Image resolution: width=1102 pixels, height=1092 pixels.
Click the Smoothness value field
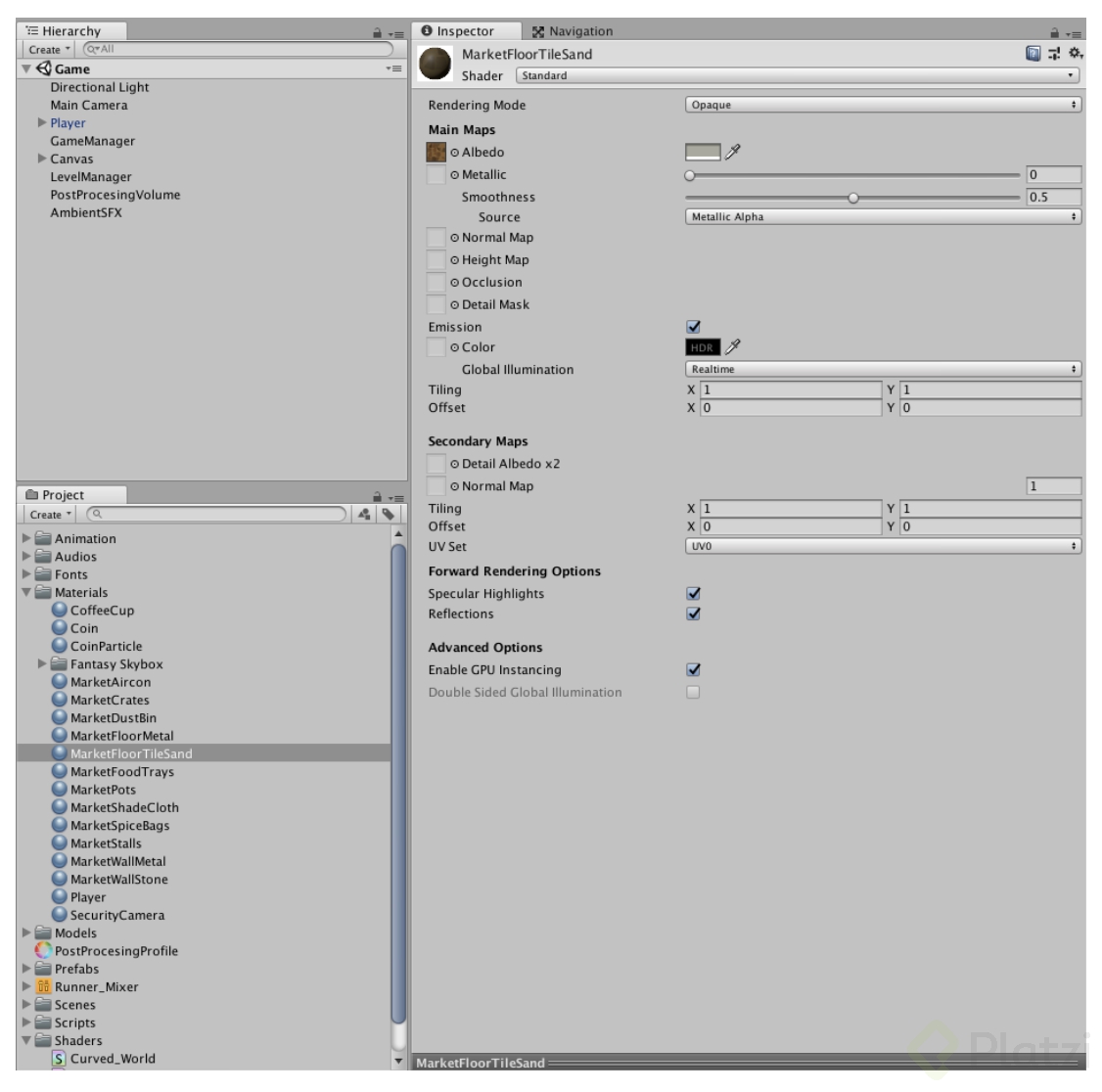pyautogui.click(x=1053, y=197)
